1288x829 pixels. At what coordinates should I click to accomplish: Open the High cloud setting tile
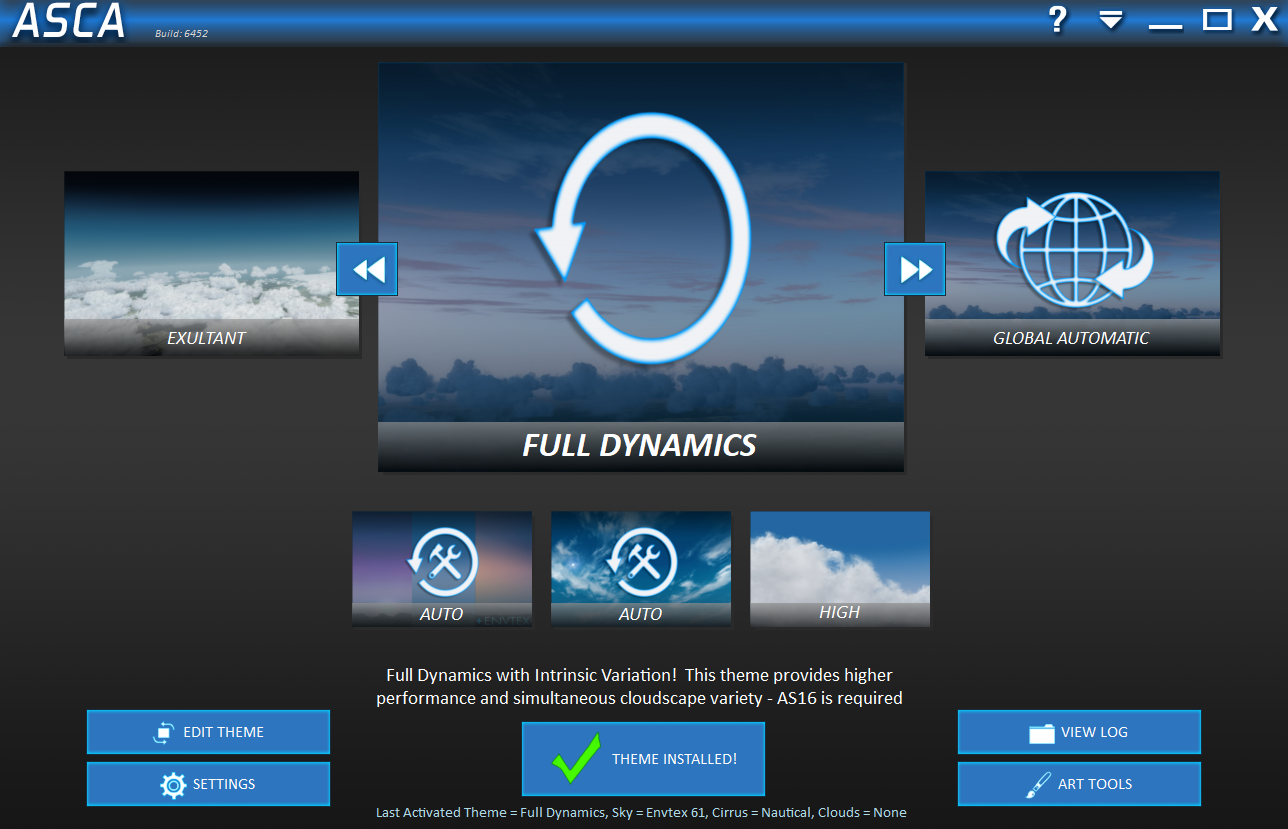840,569
